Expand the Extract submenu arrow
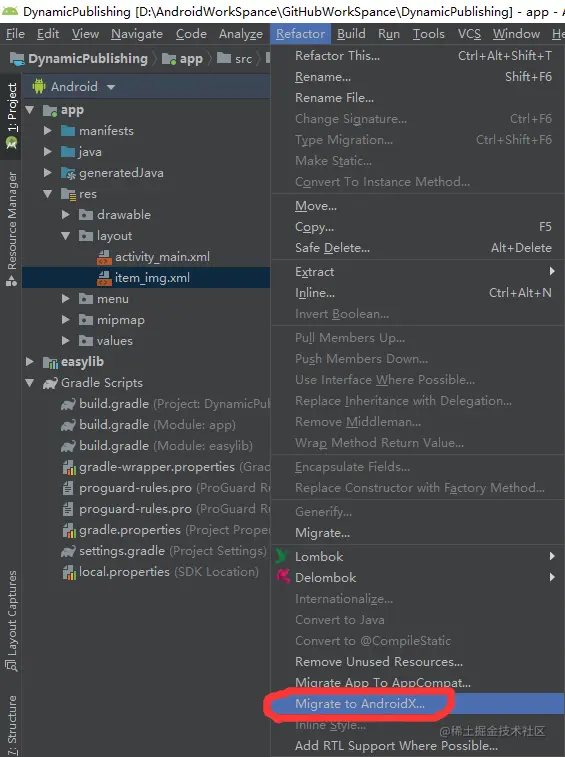This screenshot has height=757, width=565. coord(551,271)
